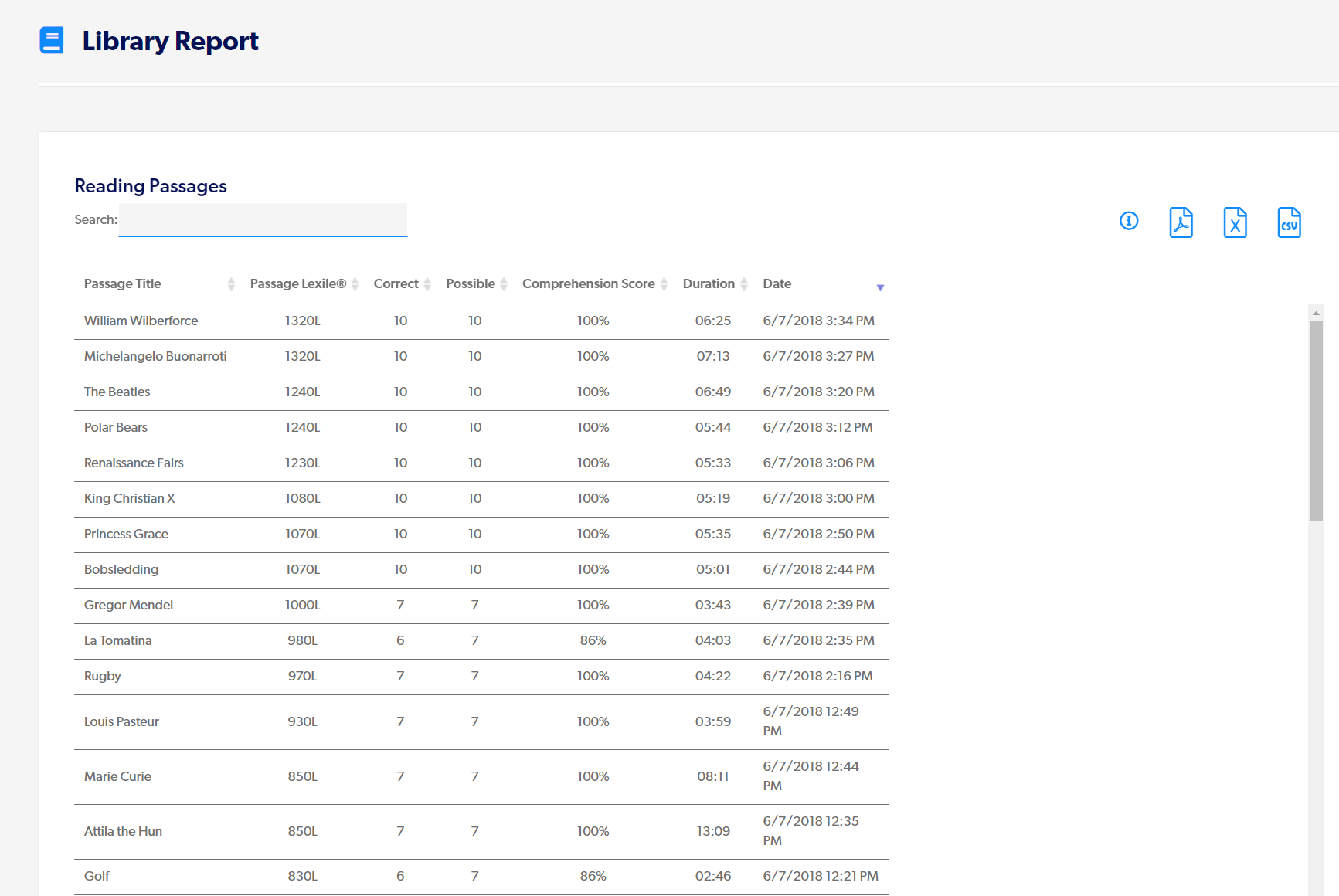The width and height of the screenshot is (1339, 896).
Task: Select the Michelangelo Buonarroti passage title
Action: pos(155,356)
